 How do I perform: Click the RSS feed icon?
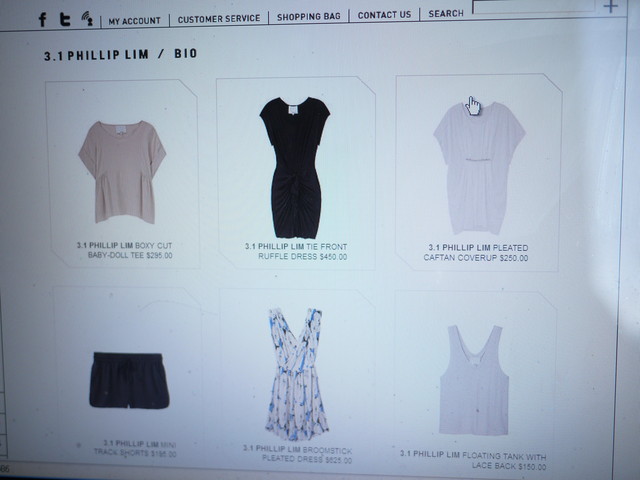tap(87, 18)
